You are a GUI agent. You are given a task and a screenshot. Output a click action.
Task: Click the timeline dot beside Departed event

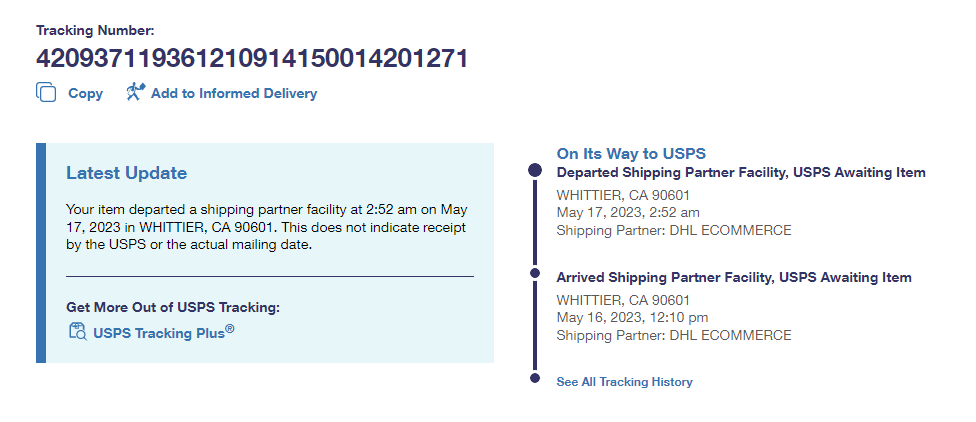pos(534,172)
